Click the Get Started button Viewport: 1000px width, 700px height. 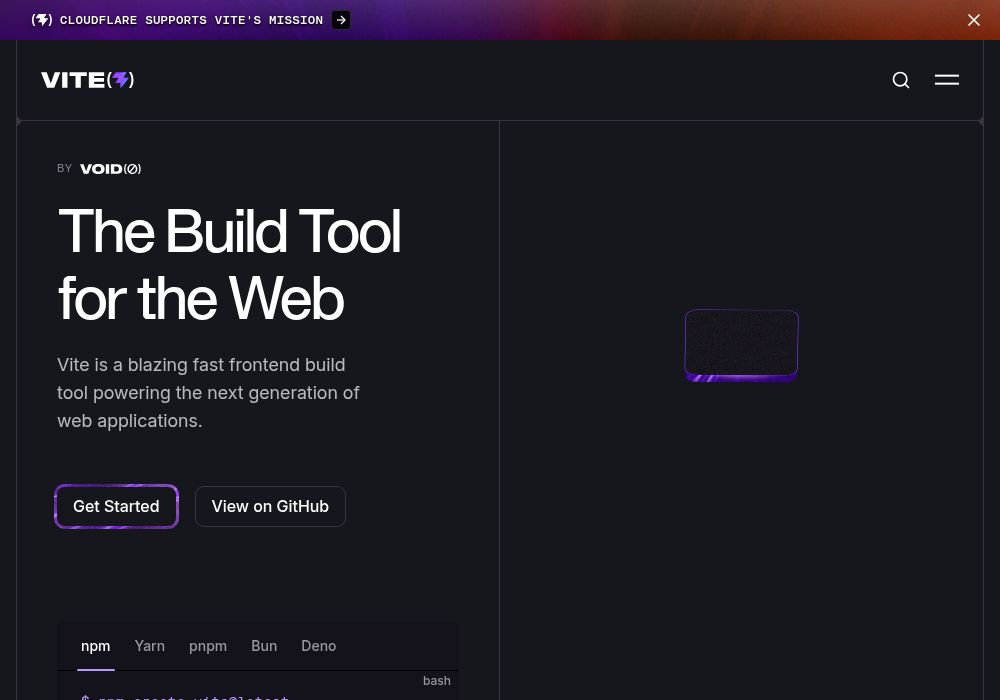116,506
